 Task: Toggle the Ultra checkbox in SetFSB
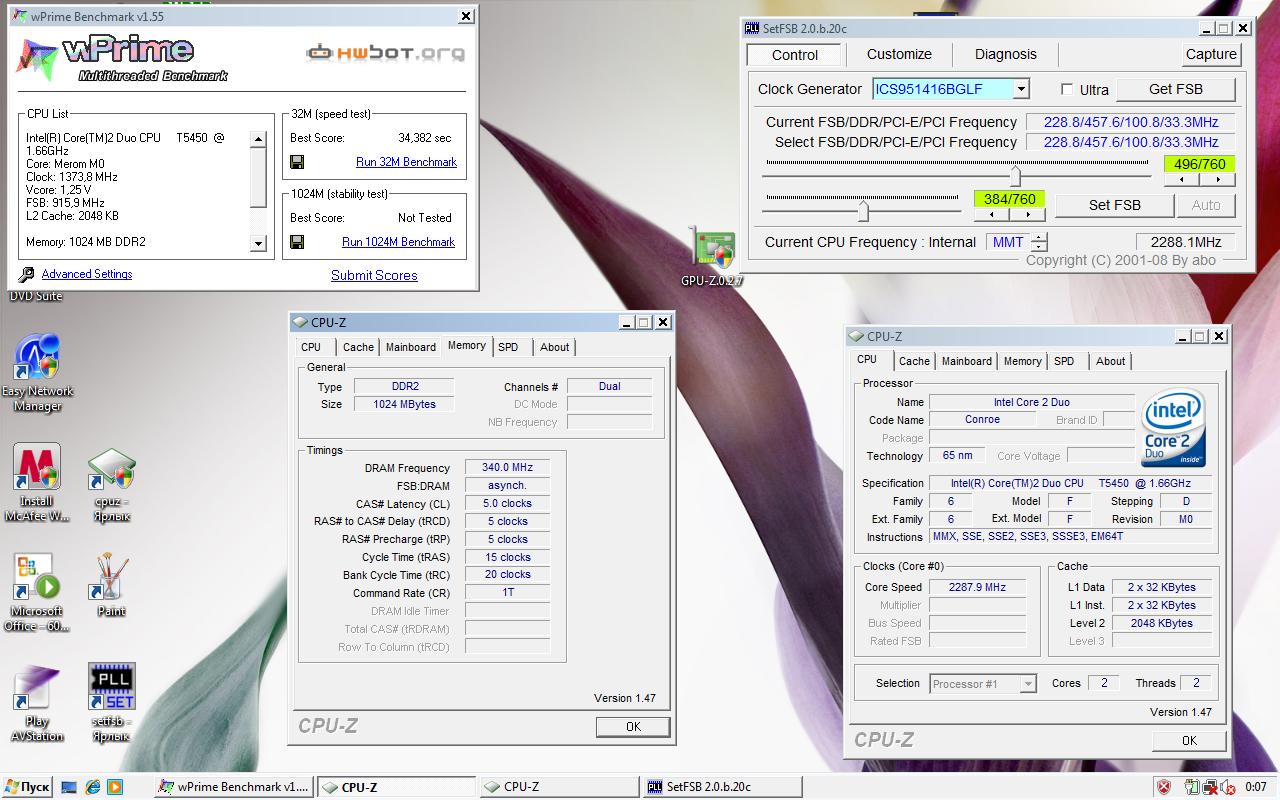click(x=1067, y=89)
